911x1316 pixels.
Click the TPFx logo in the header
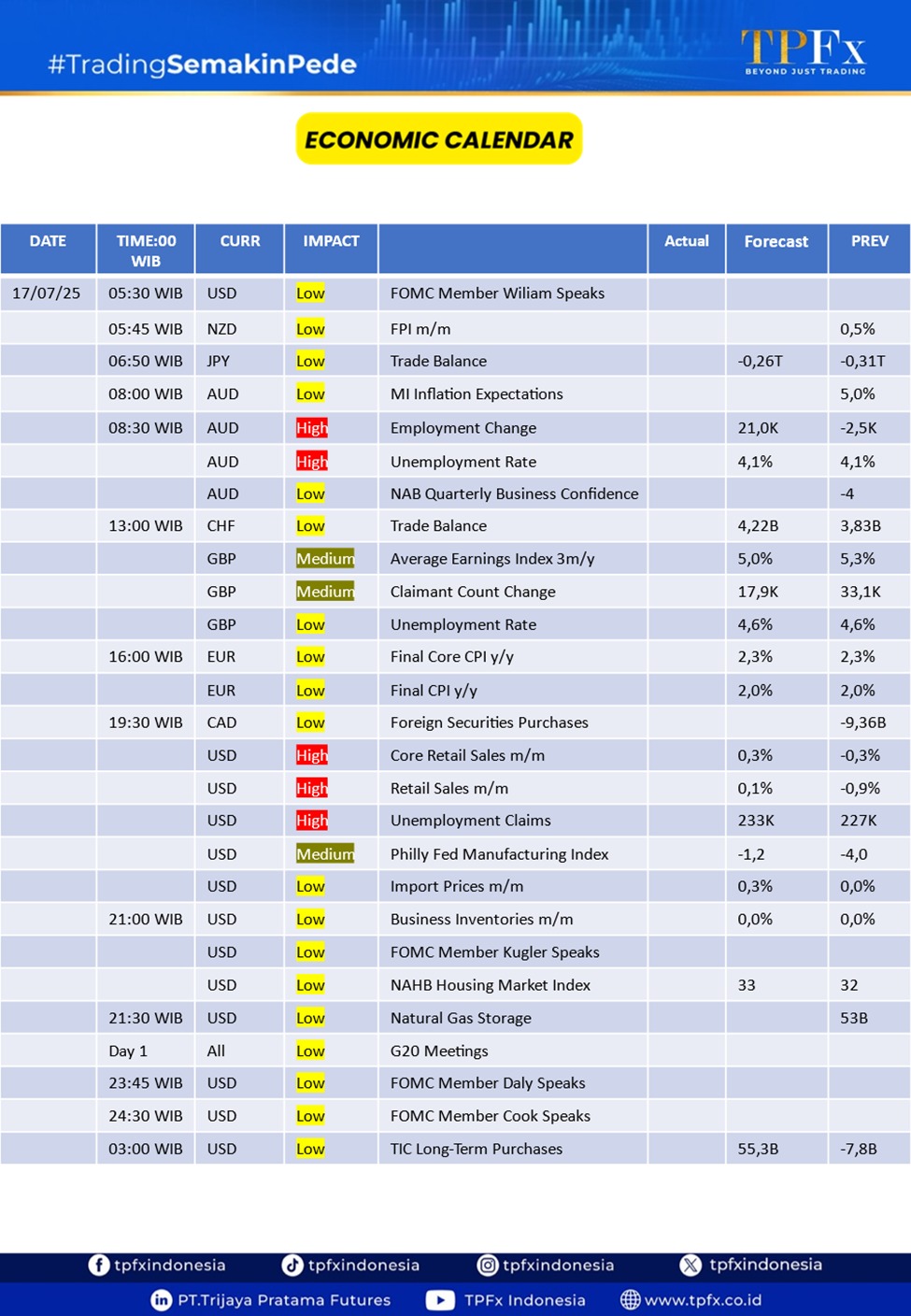[x=804, y=50]
